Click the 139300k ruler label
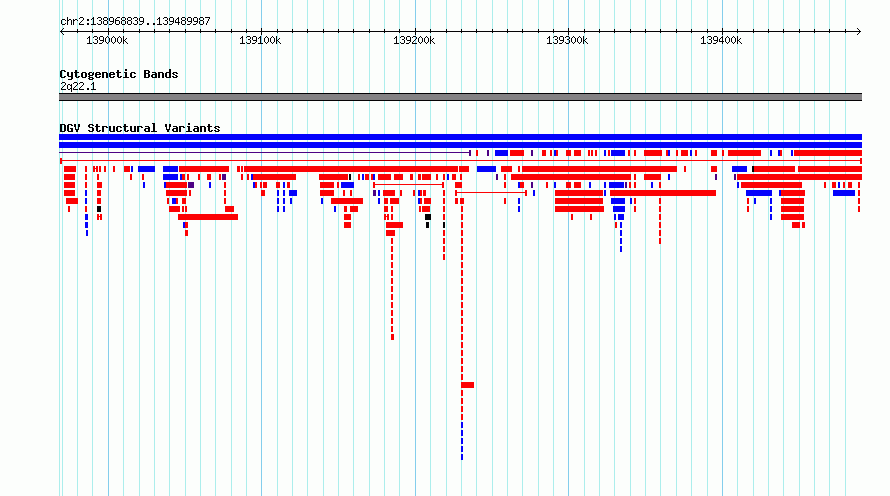Screen dimensions: 890x496 click(x=567, y=40)
